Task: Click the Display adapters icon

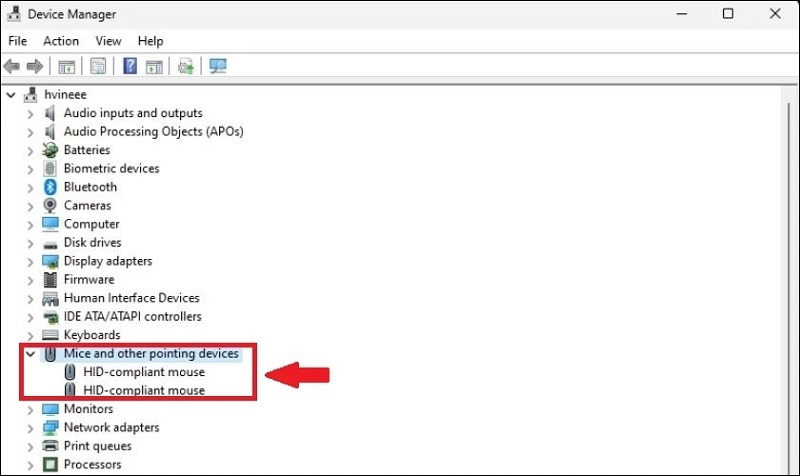Action: click(x=50, y=261)
